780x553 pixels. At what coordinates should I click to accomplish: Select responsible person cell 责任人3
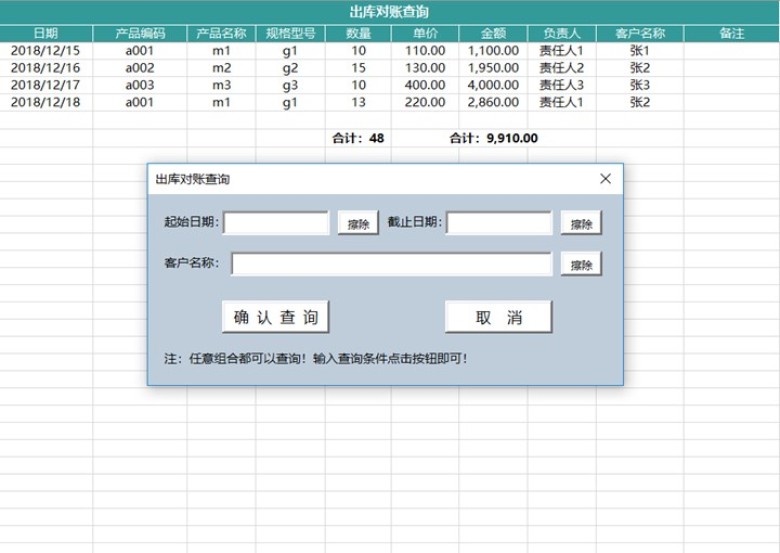(562, 85)
